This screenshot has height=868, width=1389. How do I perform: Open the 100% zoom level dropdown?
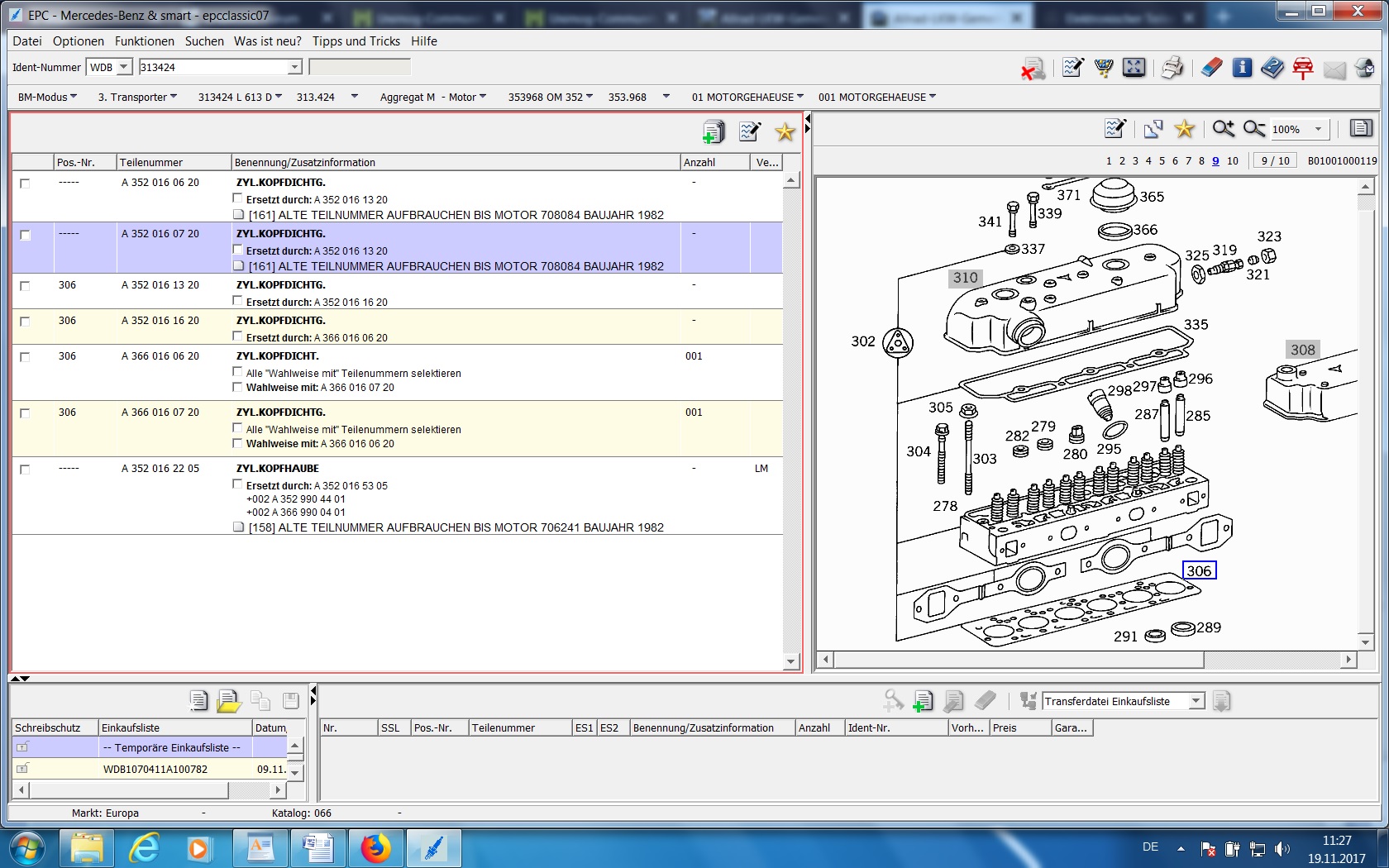[1318, 129]
